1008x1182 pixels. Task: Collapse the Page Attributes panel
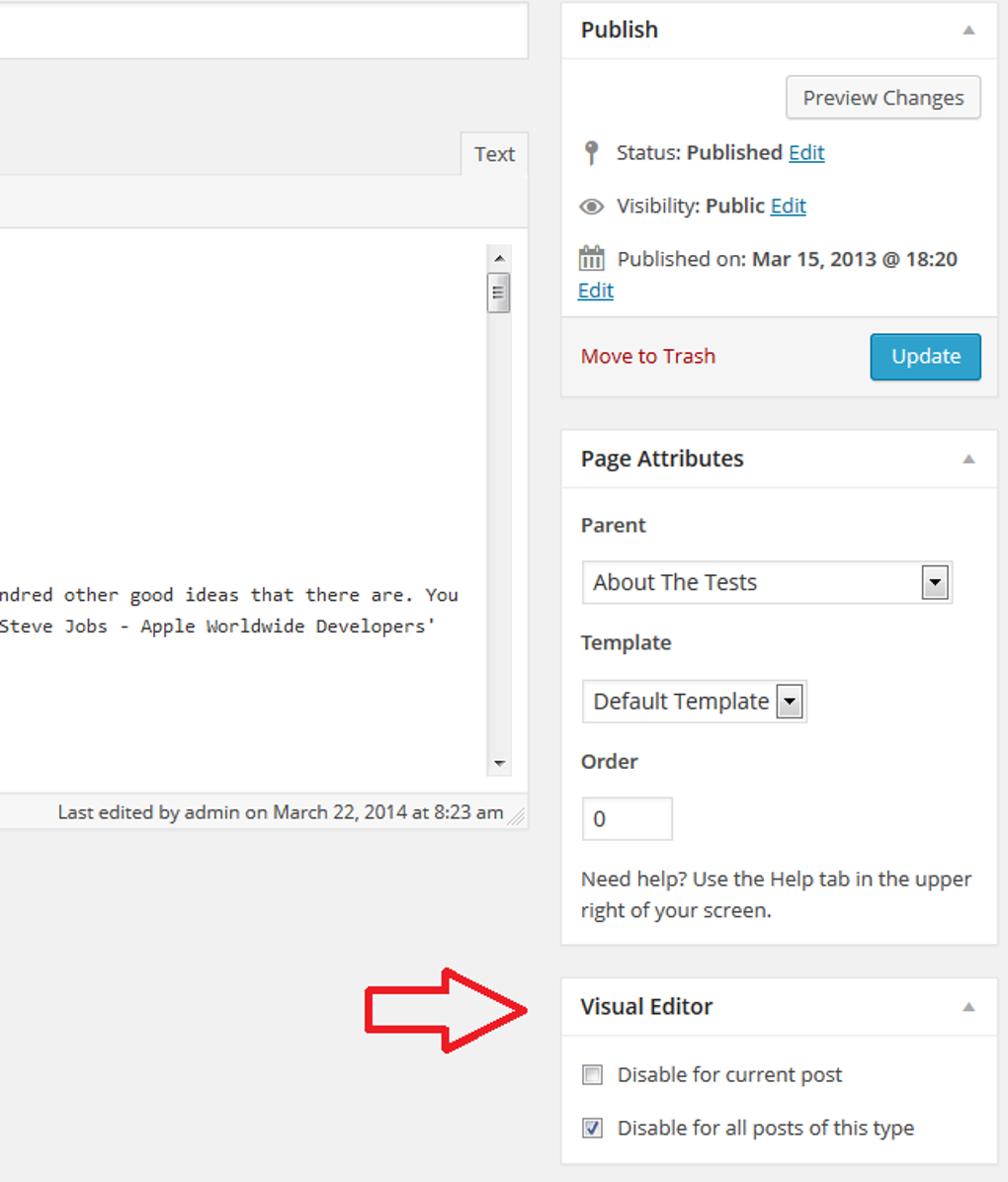point(968,460)
